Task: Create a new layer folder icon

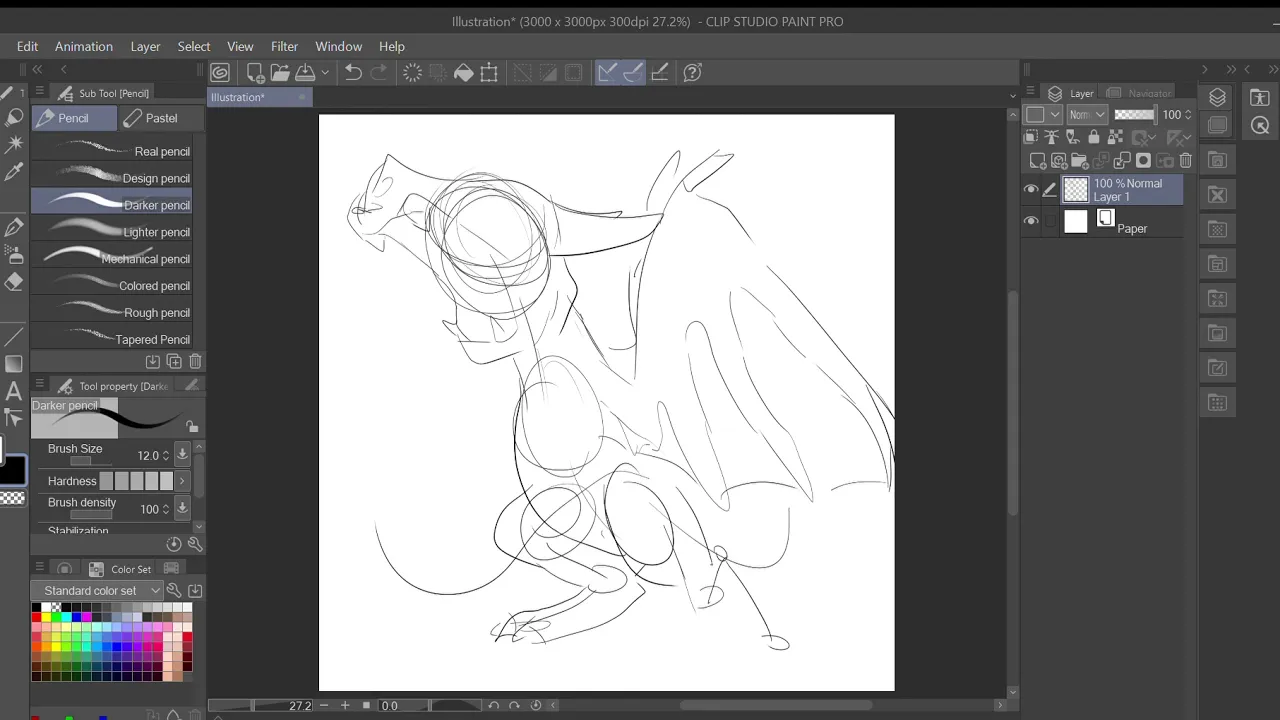Action: pyautogui.click(x=1079, y=160)
